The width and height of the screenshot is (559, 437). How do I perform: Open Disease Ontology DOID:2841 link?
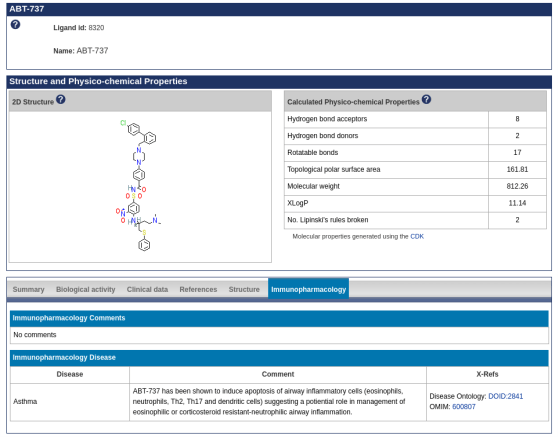click(x=505, y=396)
